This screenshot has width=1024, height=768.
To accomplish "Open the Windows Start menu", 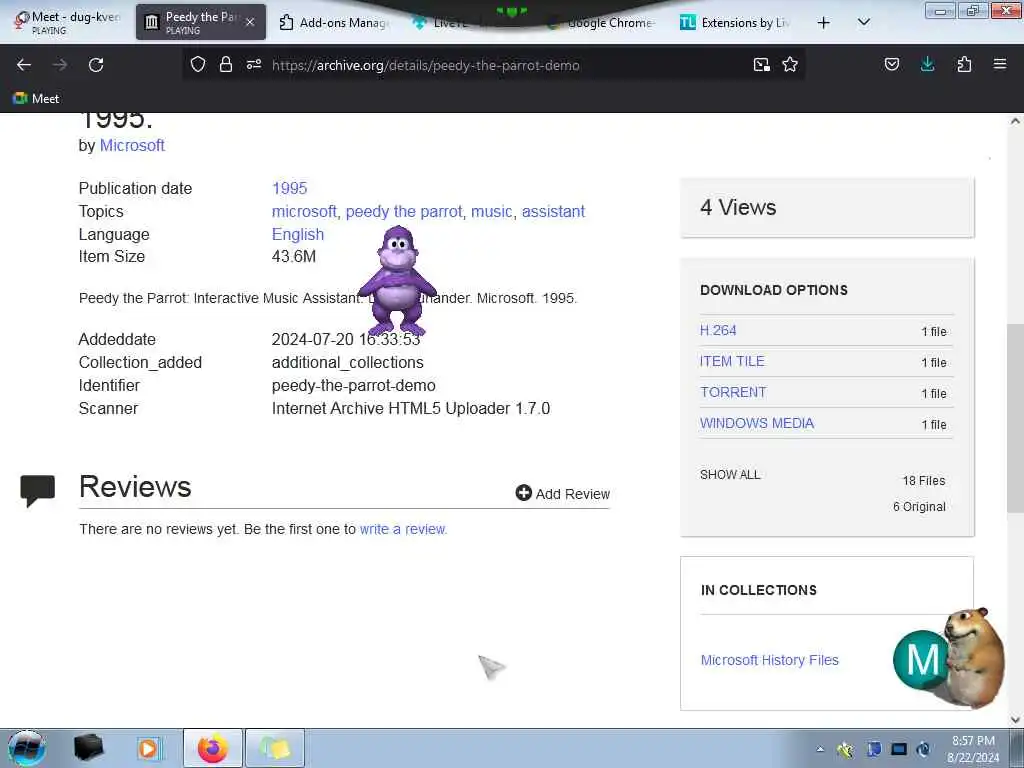I will [27, 748].
